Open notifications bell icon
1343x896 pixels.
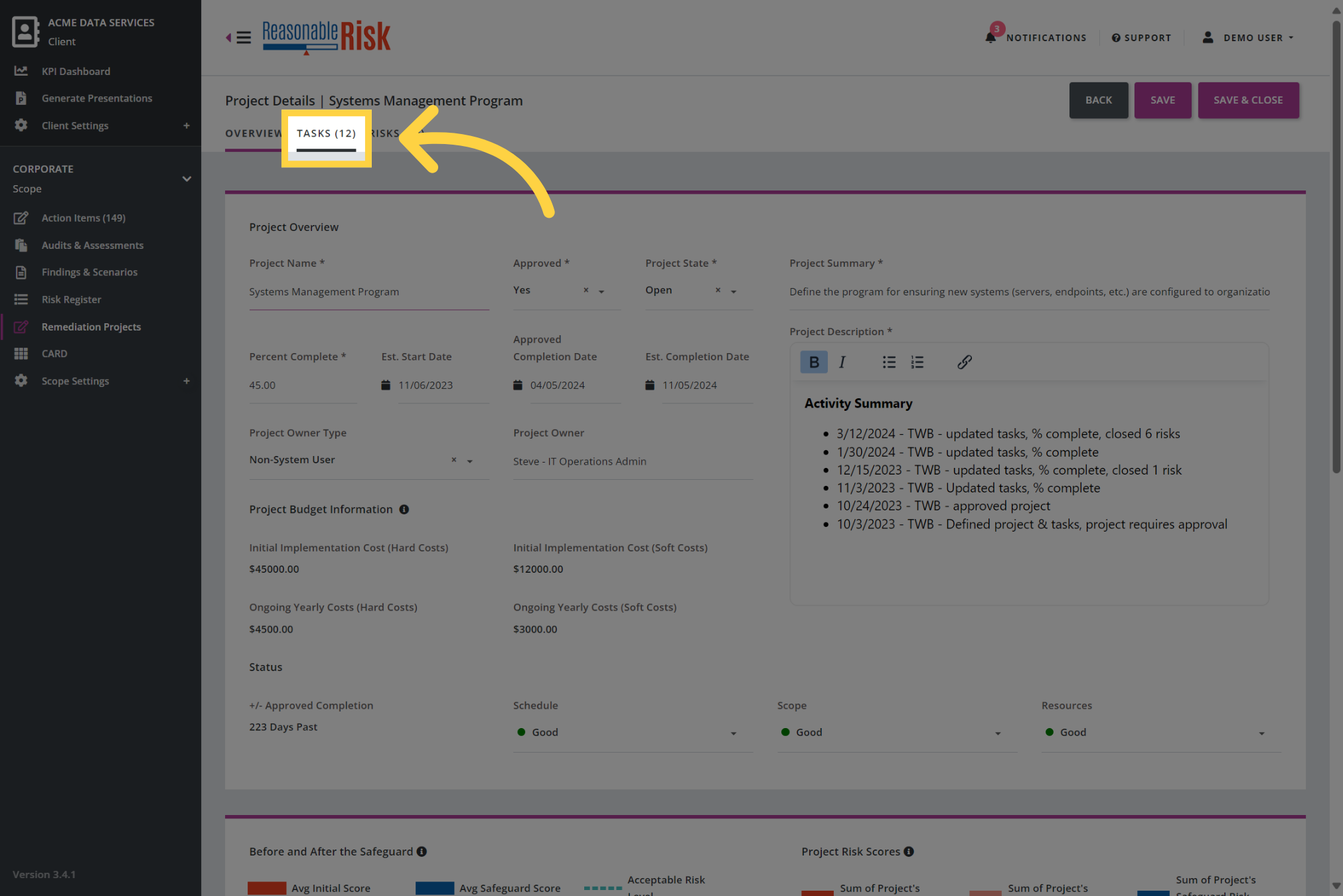coord(990,37)
